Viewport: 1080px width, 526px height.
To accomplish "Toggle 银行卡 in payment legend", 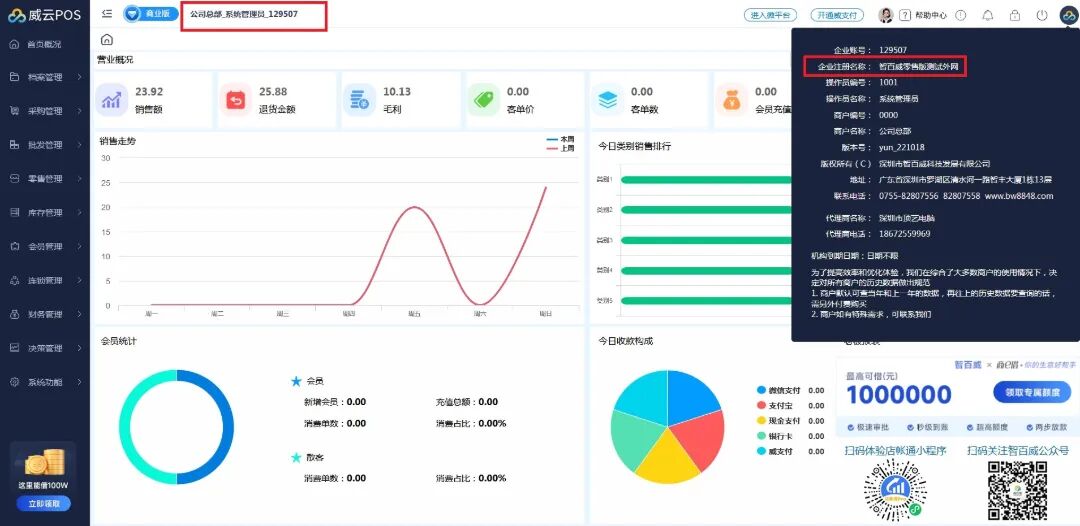I will point(774,436).
